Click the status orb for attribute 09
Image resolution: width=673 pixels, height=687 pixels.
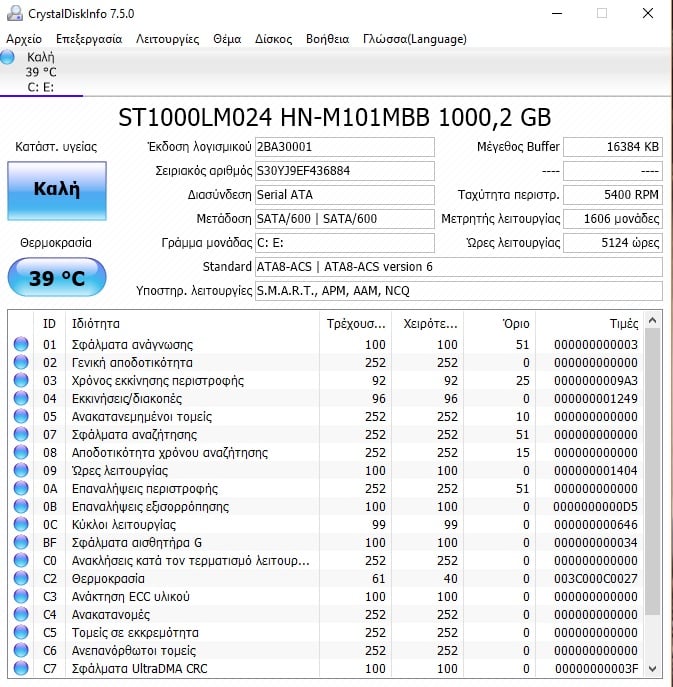21,470
